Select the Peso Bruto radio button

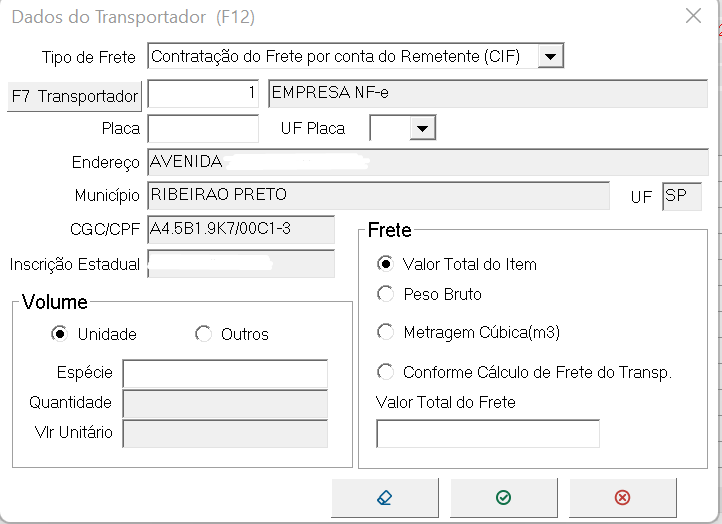[x=385, y=294]
